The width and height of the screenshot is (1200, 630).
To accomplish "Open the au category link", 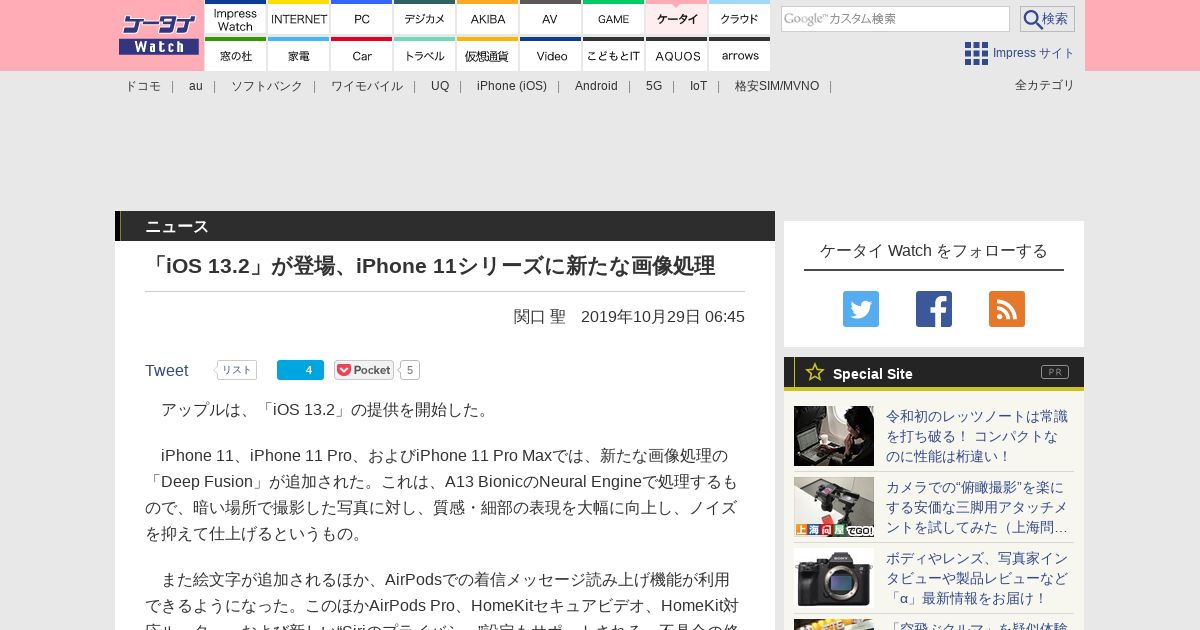I will click(x=196, y=86).
